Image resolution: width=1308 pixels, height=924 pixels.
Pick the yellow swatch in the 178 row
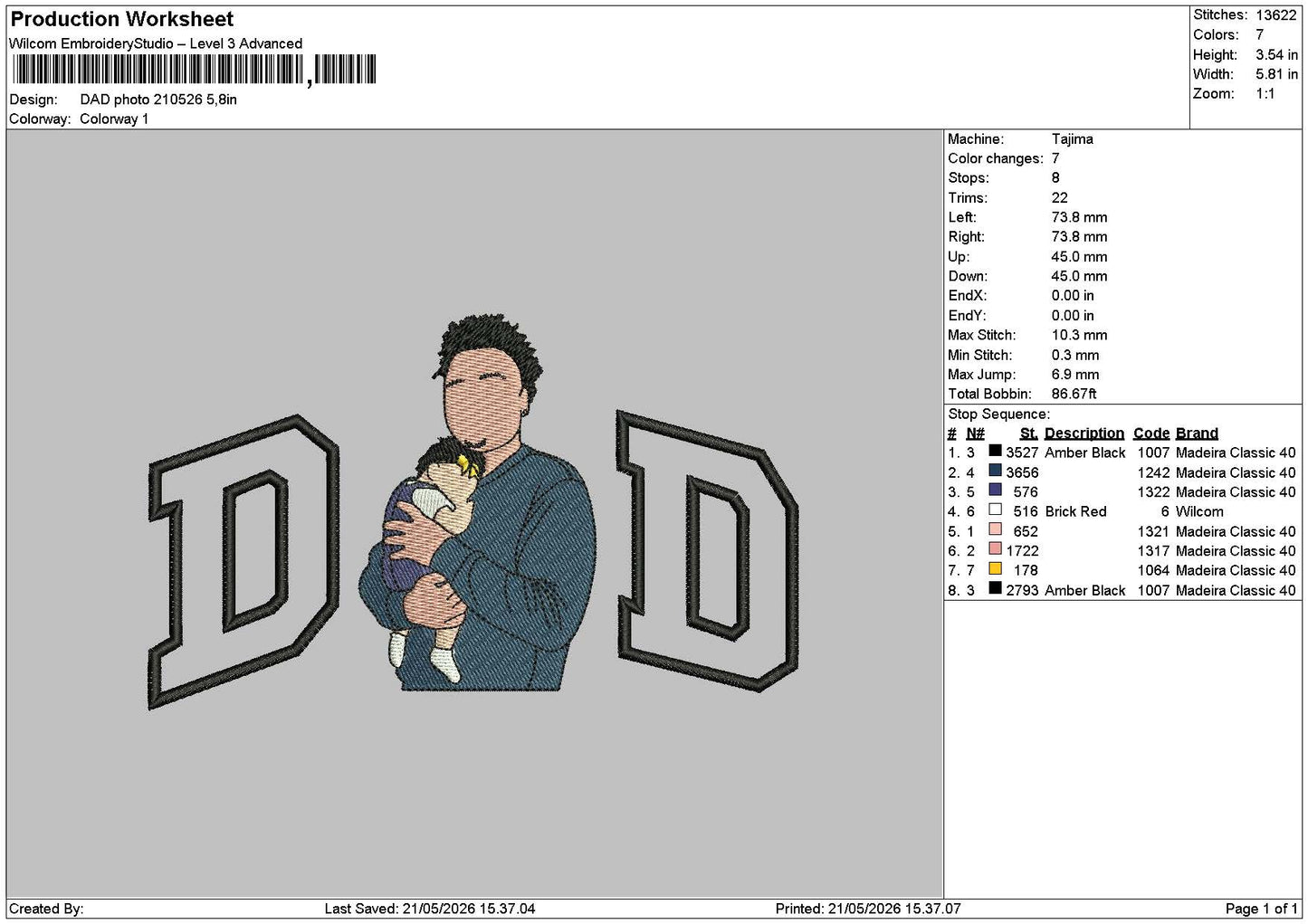pos(995,568)
